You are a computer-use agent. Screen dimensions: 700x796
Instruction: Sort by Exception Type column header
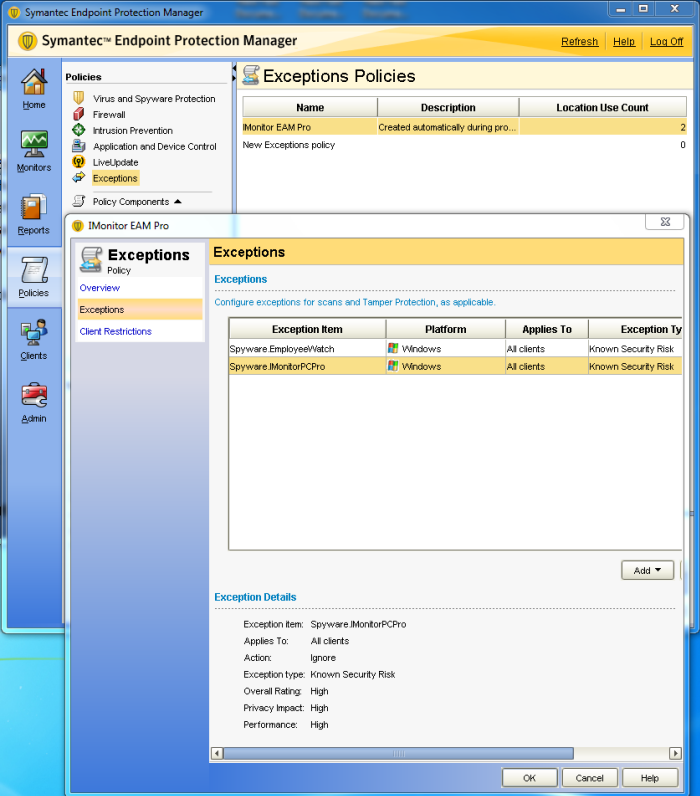[x=635, y=329]
